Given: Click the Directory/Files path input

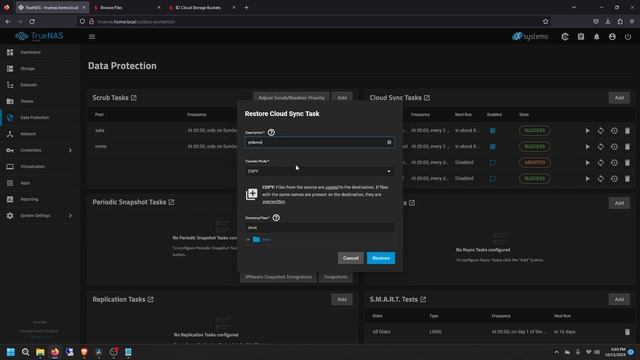Looking at the screenshot, I should coord(319,227).
